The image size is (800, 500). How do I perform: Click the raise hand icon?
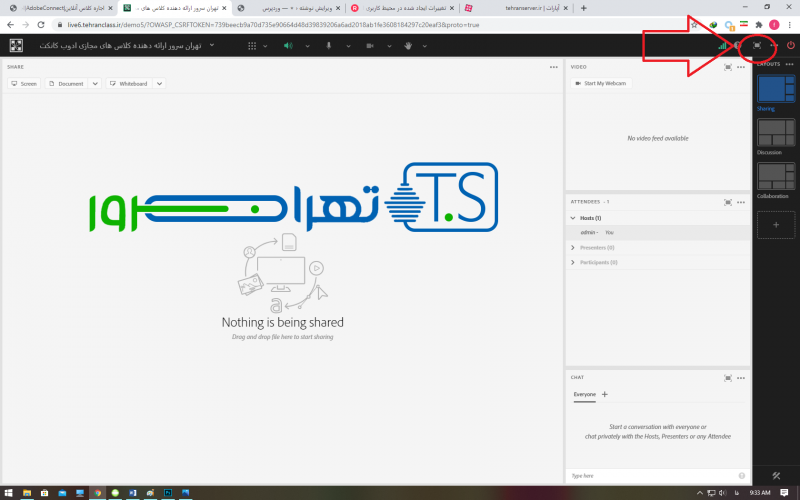point(408,46)
